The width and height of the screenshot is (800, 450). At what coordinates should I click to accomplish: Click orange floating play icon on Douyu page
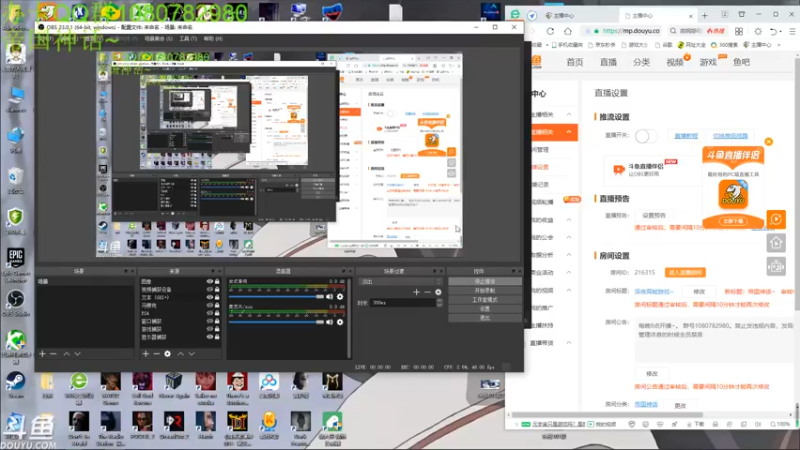tap(776, 219)
